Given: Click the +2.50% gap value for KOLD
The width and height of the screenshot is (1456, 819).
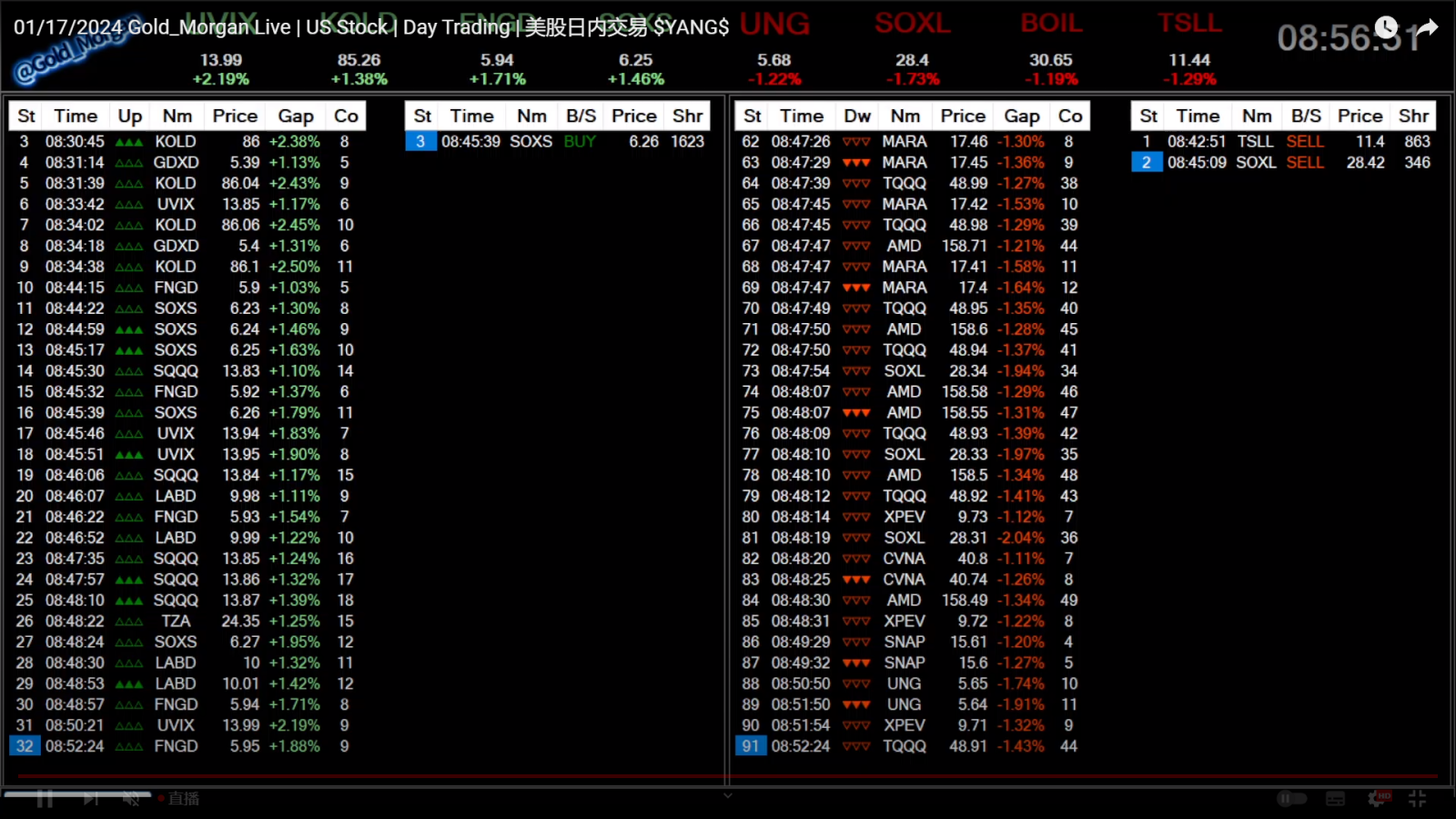Looking at the screenshot, I should (295, 267).
